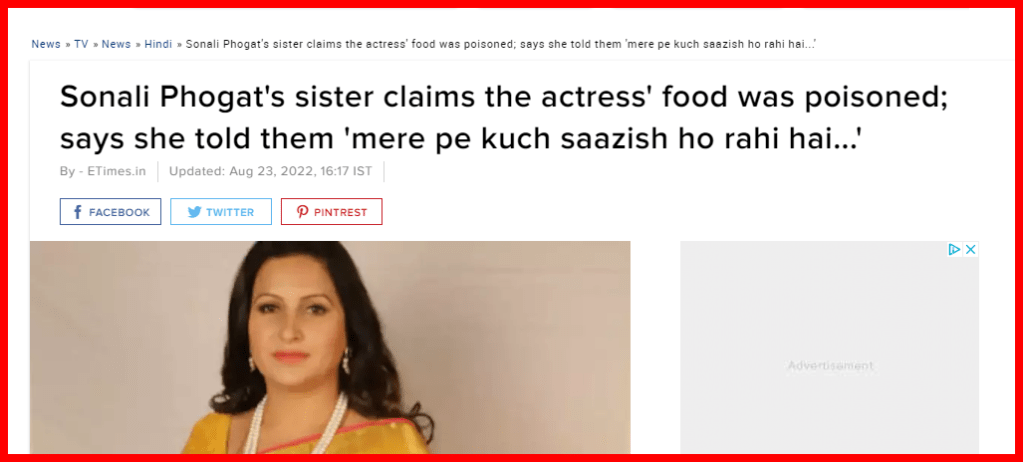Click the Pinterest 'P' logo icon
The width and height of the screenshot is (1023, 462).
[x=303, y=212]
